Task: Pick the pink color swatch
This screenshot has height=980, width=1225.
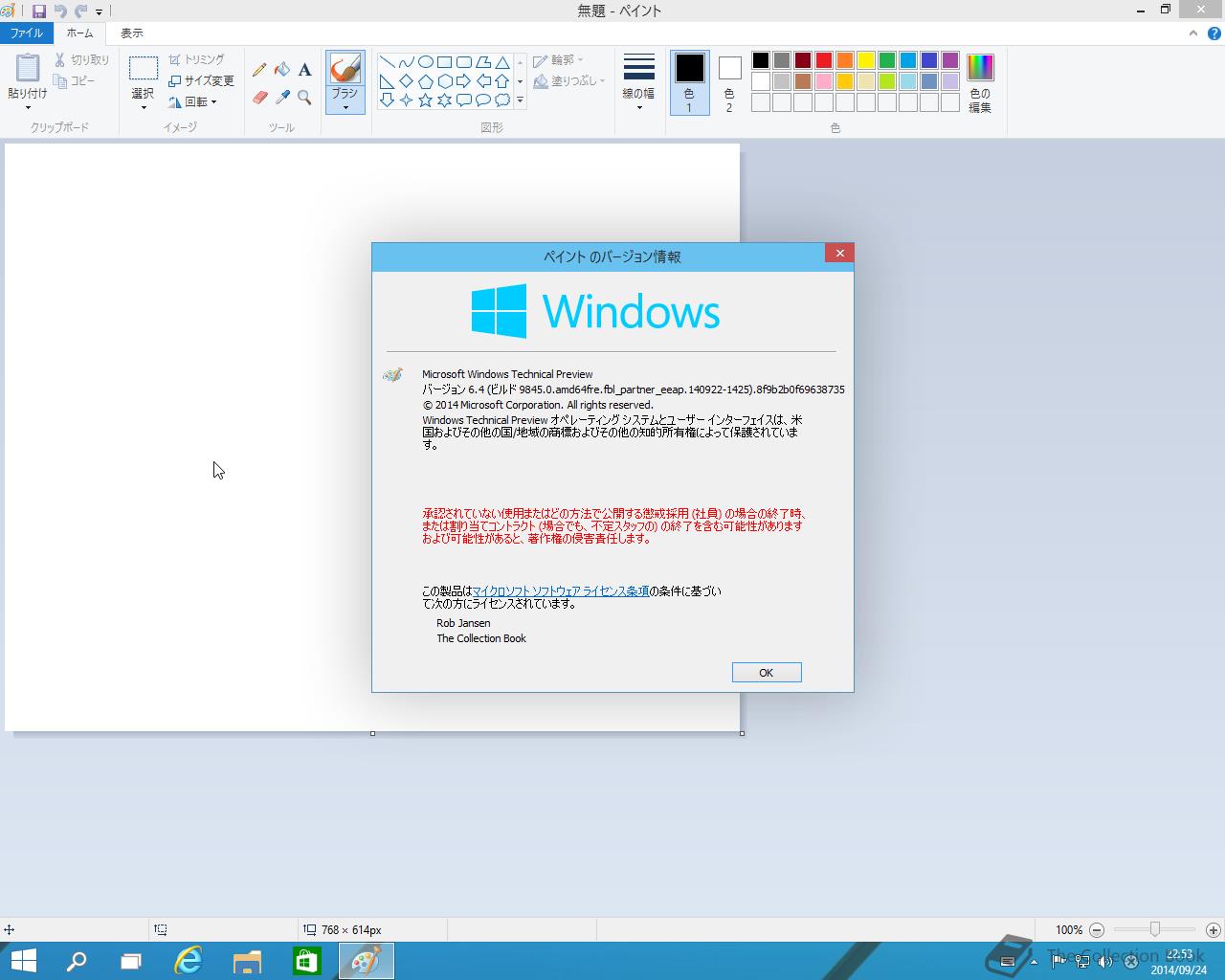Action: [x=824, y=81]
